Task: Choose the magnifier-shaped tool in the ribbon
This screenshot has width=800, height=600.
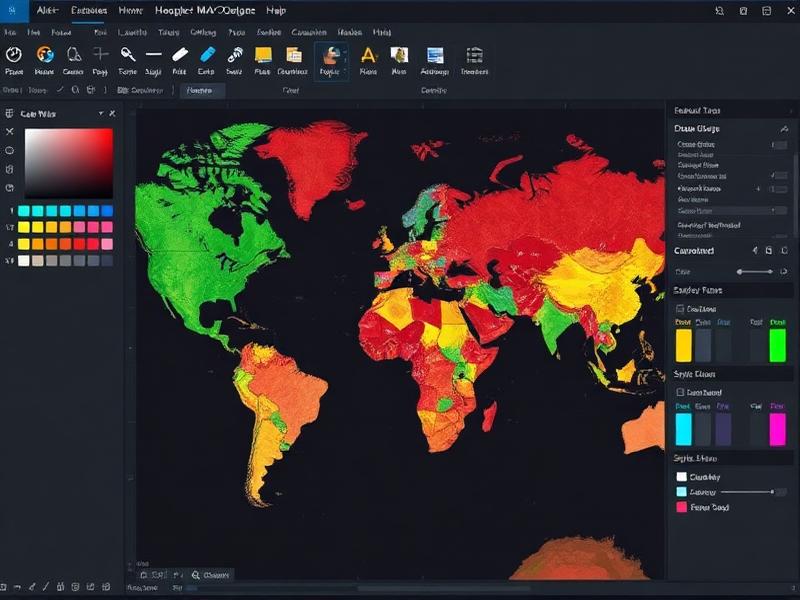Action: pos(128,54)
